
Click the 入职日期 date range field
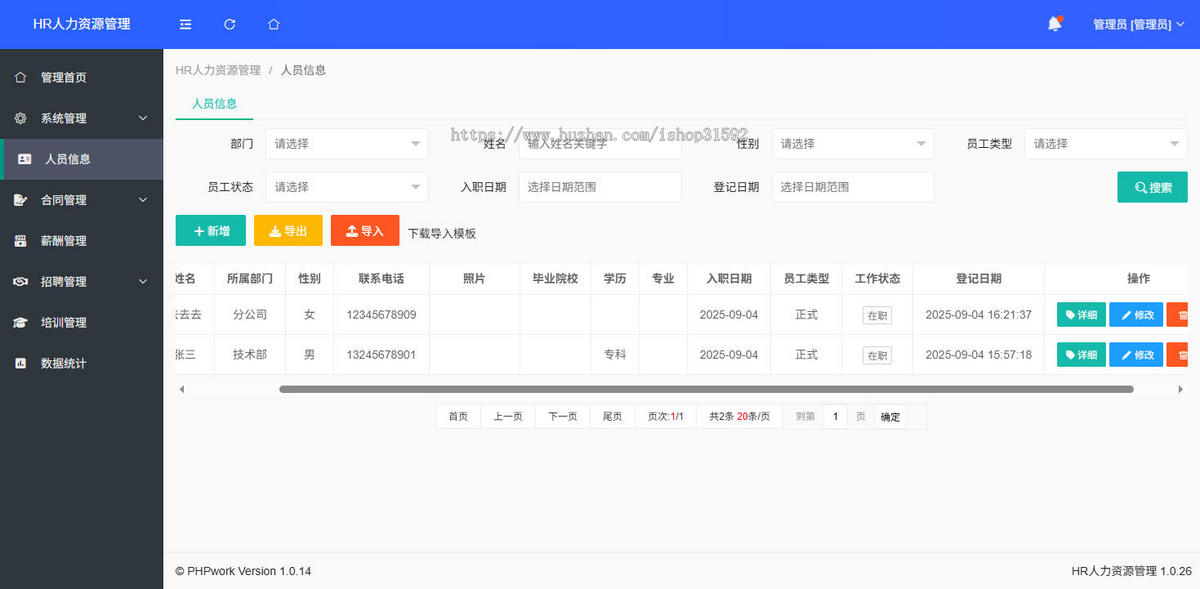point(599,187)
